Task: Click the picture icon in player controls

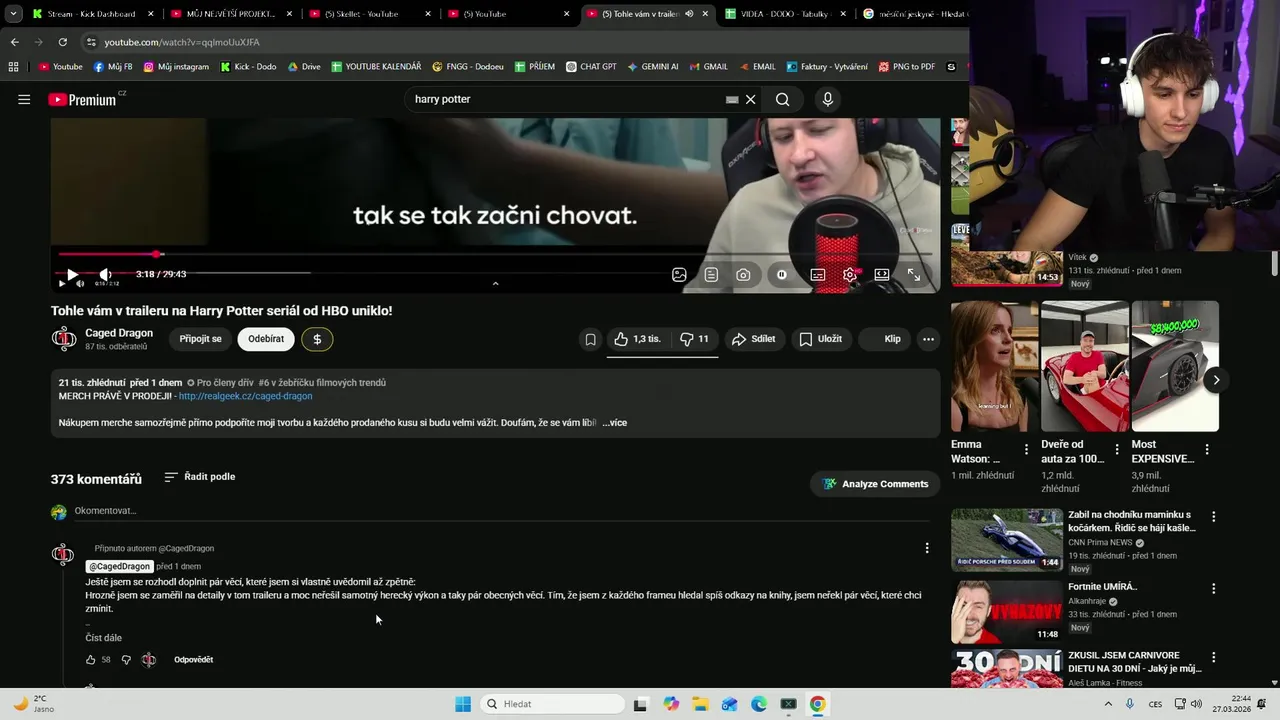Action: (679, 274)
